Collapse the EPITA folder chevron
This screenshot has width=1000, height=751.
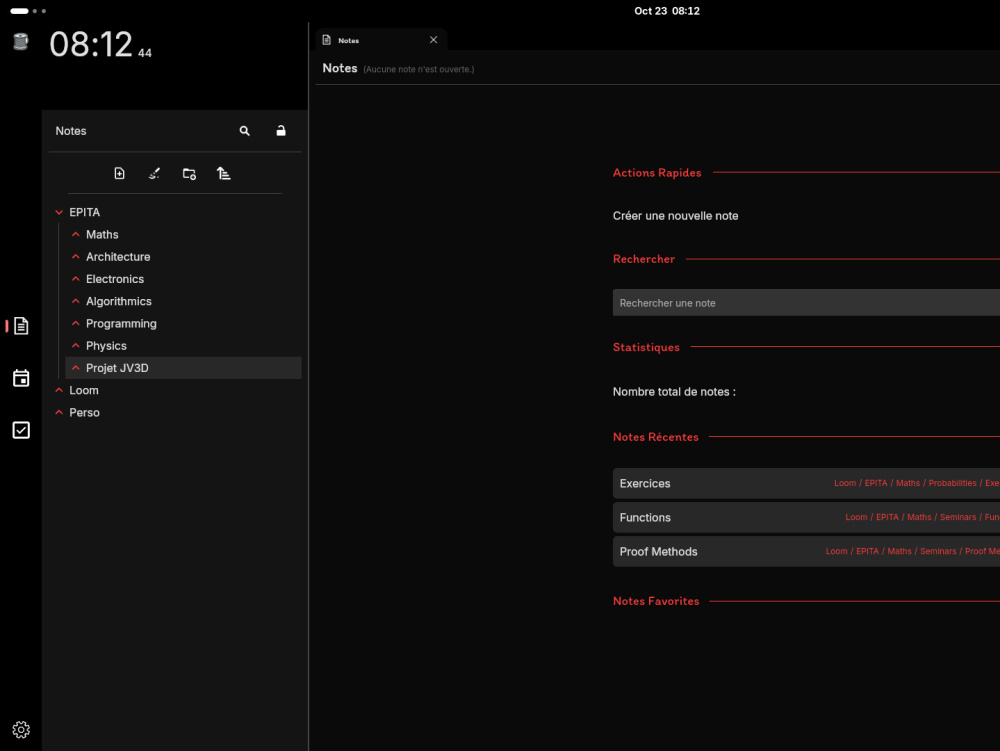click(59, 212)
